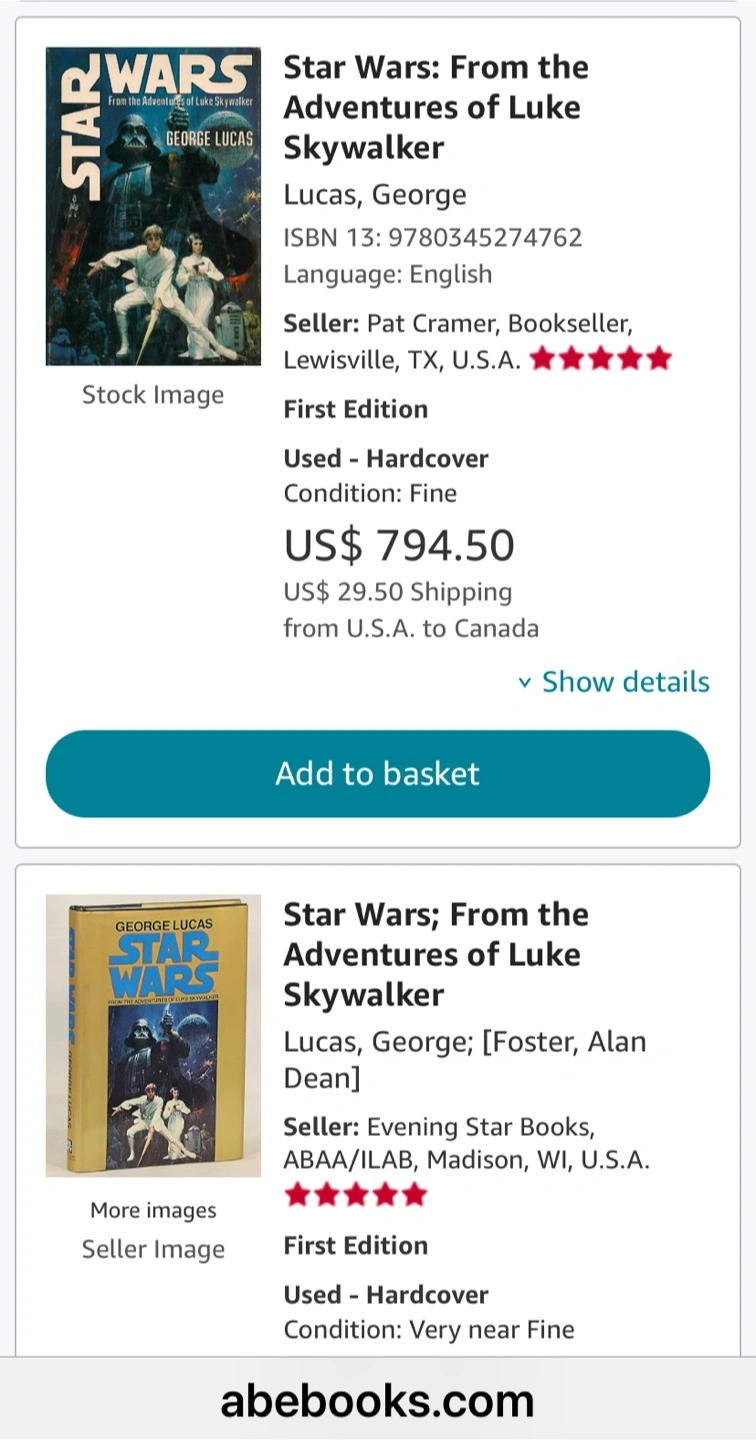View seller Evening Star Books

(x=480, y=1127)
